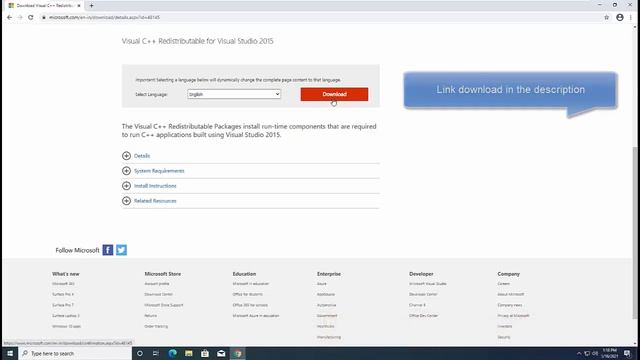Open the Account profile footer link
Screen dimensions: 640x360
(x=157, y=284)
